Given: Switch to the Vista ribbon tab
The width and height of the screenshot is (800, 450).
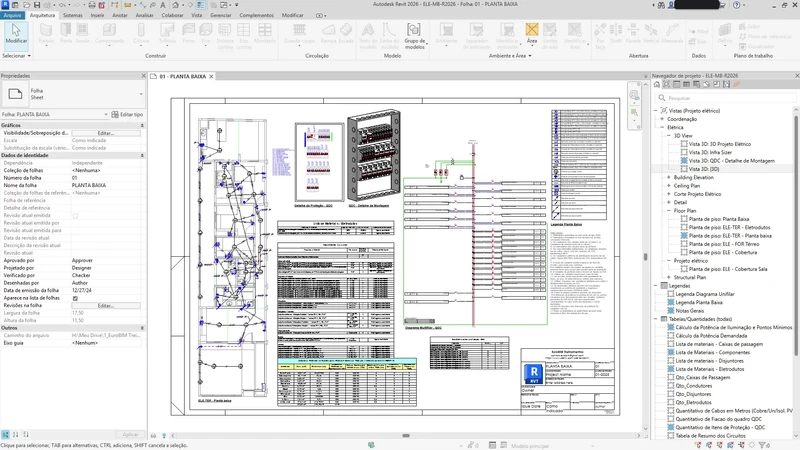Looking at the screenshot, I should [x=196, y=15].
